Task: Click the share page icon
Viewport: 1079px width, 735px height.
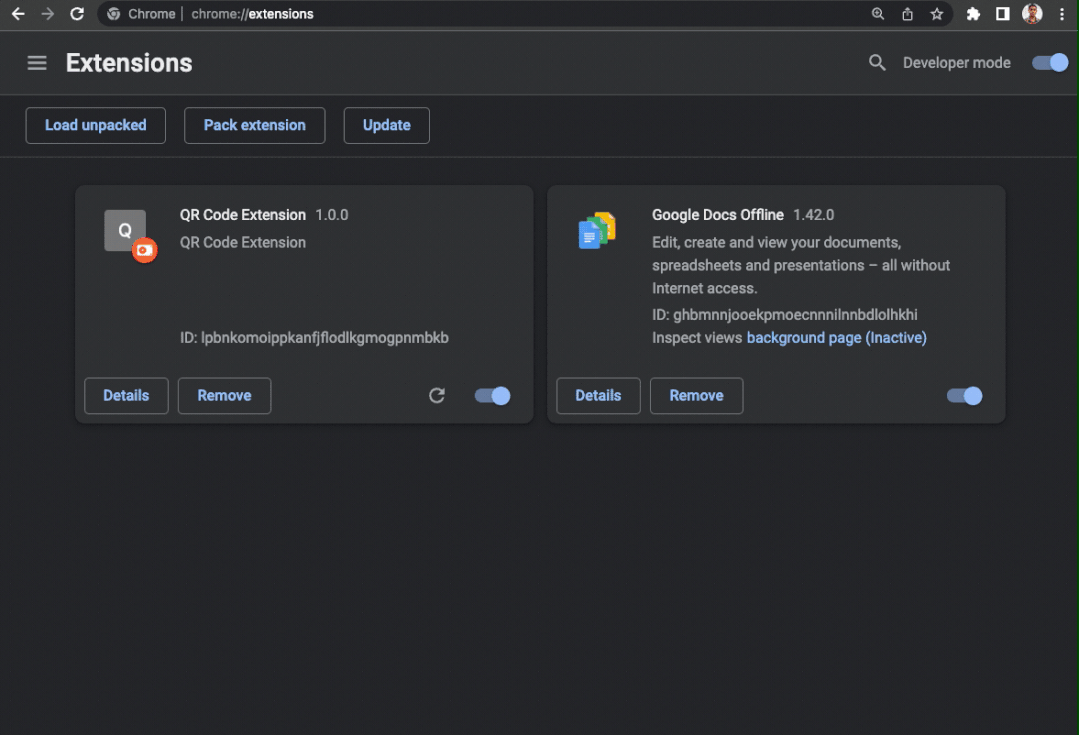Action: pyautogui.click(x=907, y=14)
